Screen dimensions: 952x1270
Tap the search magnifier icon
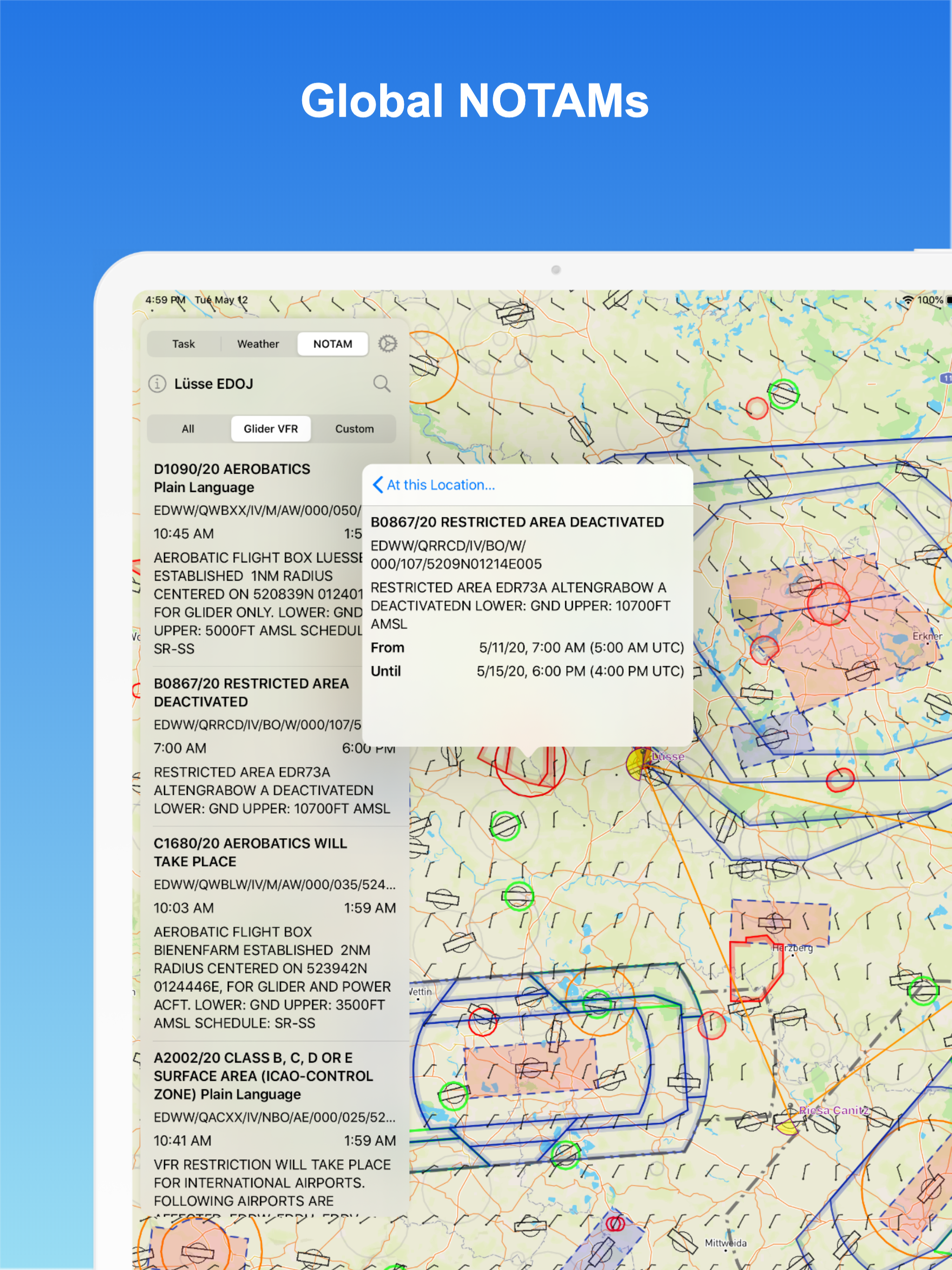coord(382,384)
